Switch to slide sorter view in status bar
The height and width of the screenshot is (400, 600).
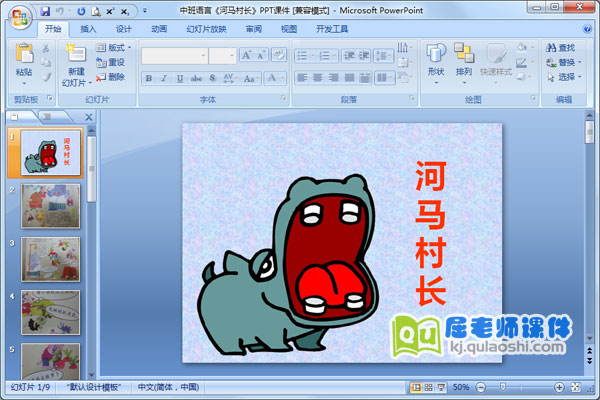coord(429,387)
